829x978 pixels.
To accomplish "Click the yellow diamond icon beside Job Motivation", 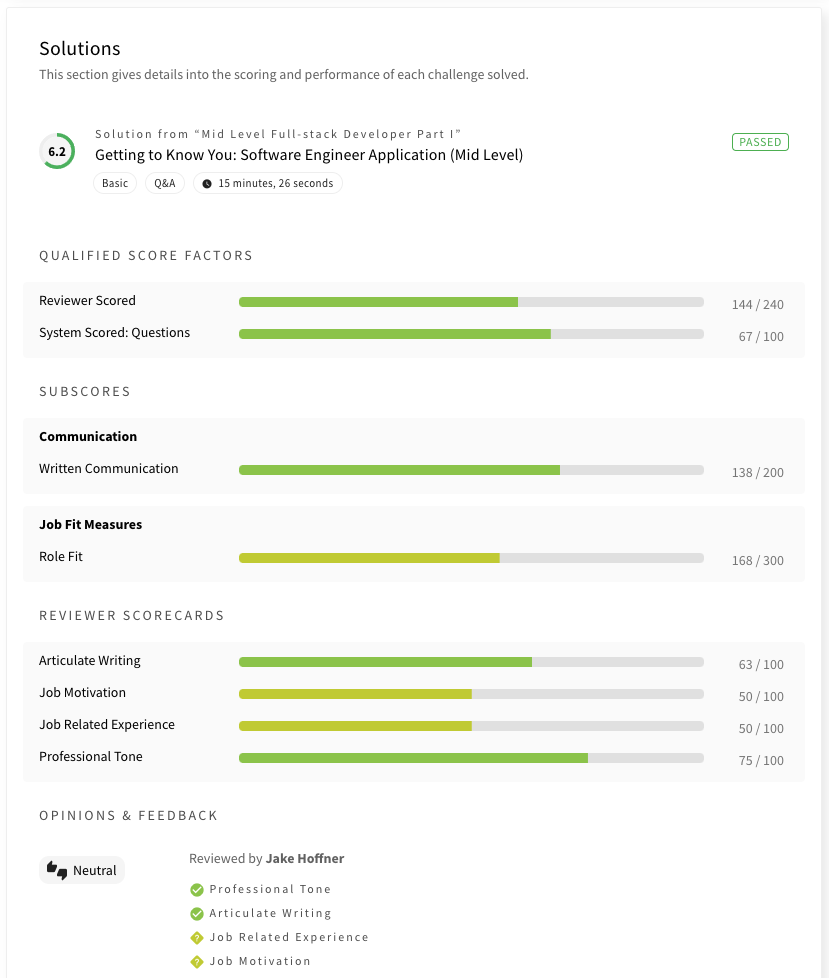I will pos(196,961).
